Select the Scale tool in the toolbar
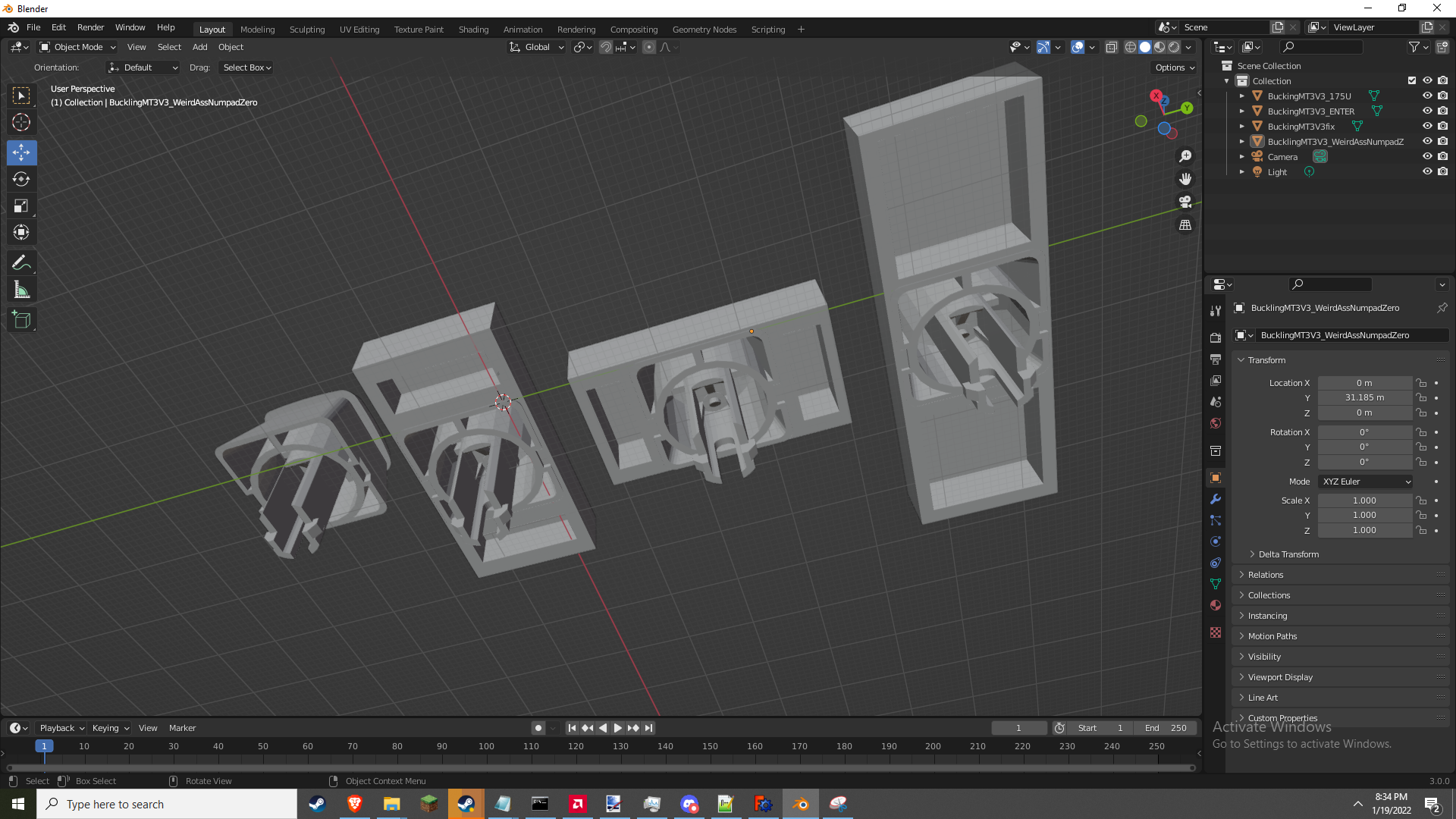The height and width of the screenshot is (819, 1456). (21, 206)
